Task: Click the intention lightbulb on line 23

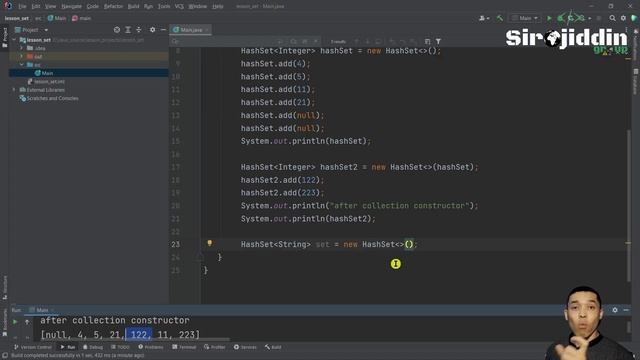Action: pos(209,243)
